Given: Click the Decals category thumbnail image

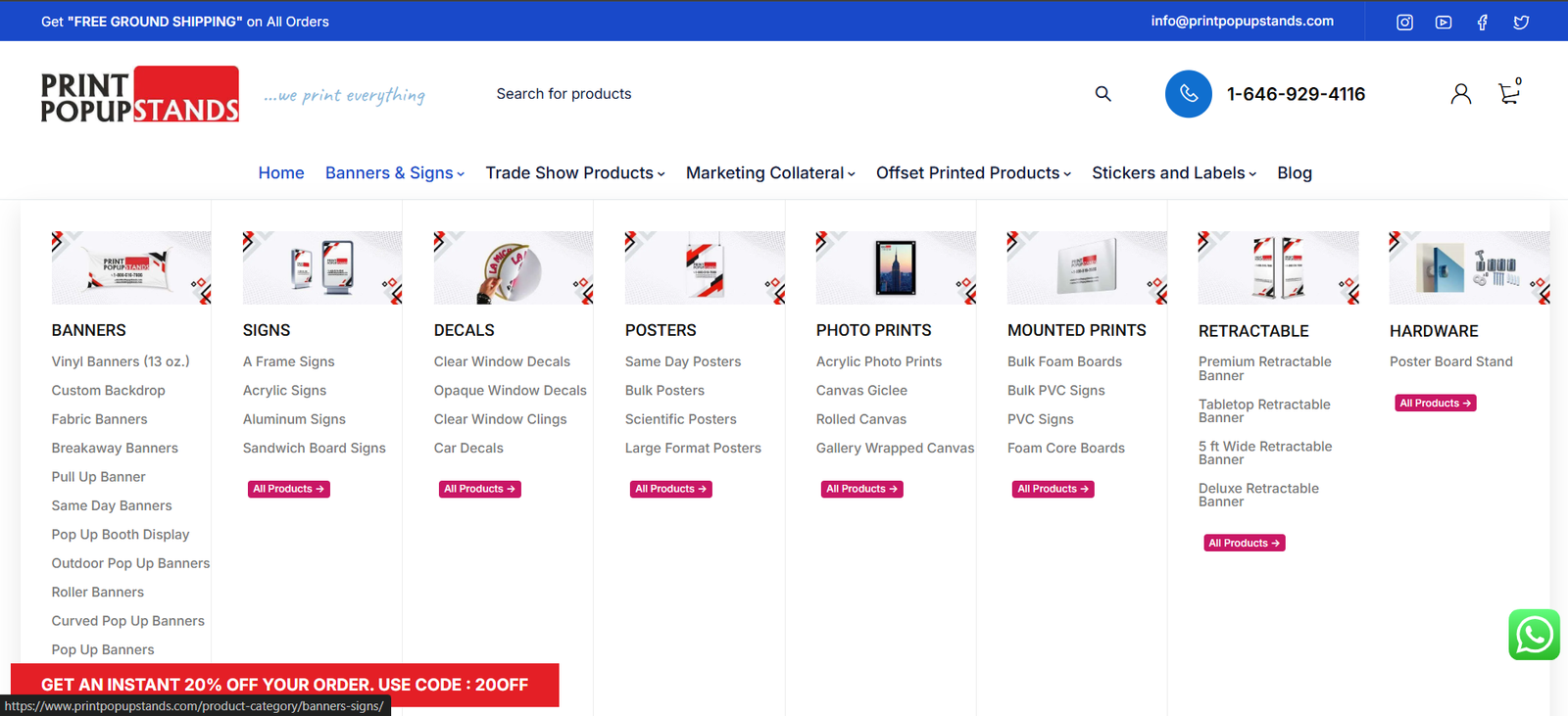Looking at the screenshot, I should [514, 267].
